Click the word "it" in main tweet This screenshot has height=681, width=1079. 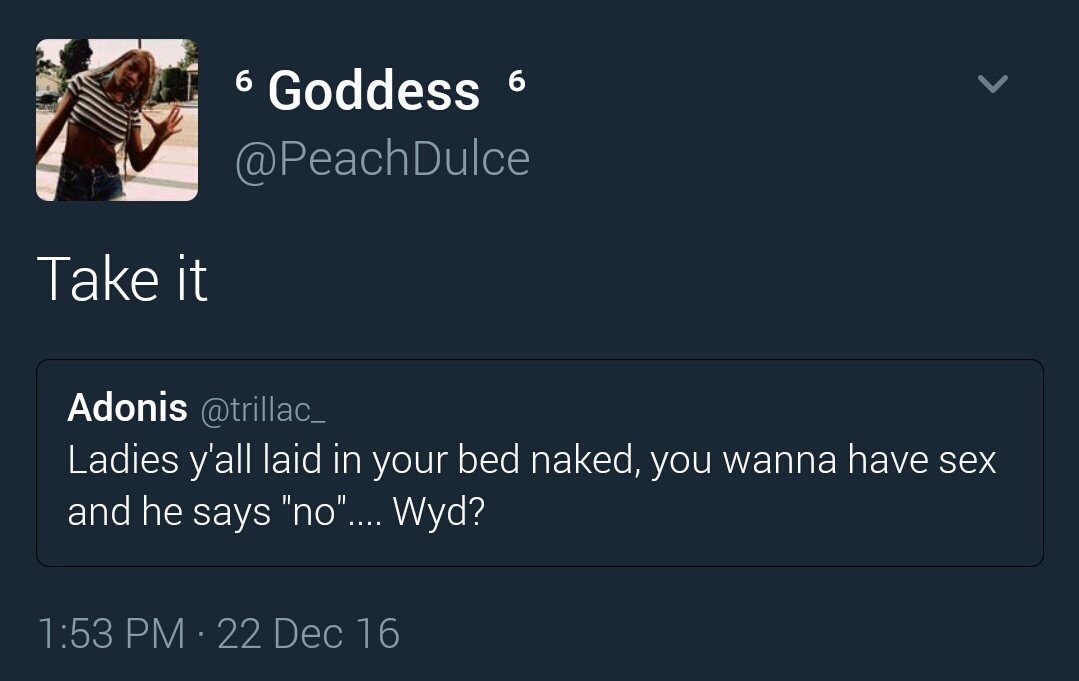pyautogui.click(x=191, y=279)
